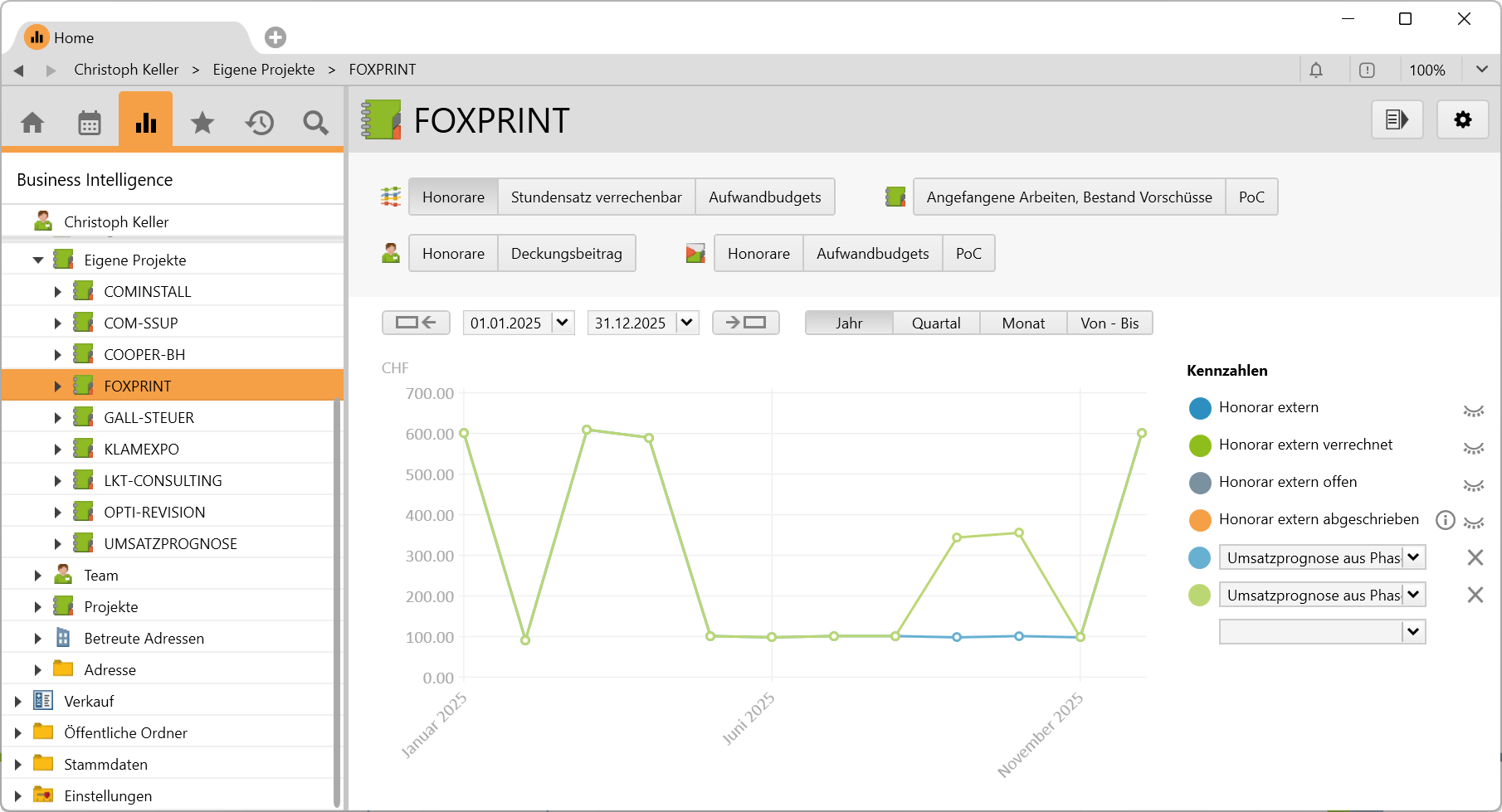The height and width of the screenshot is (812, 1502).
Task: Select the Quartal period option
Action: pyautogui.click(x=936, y=323)
